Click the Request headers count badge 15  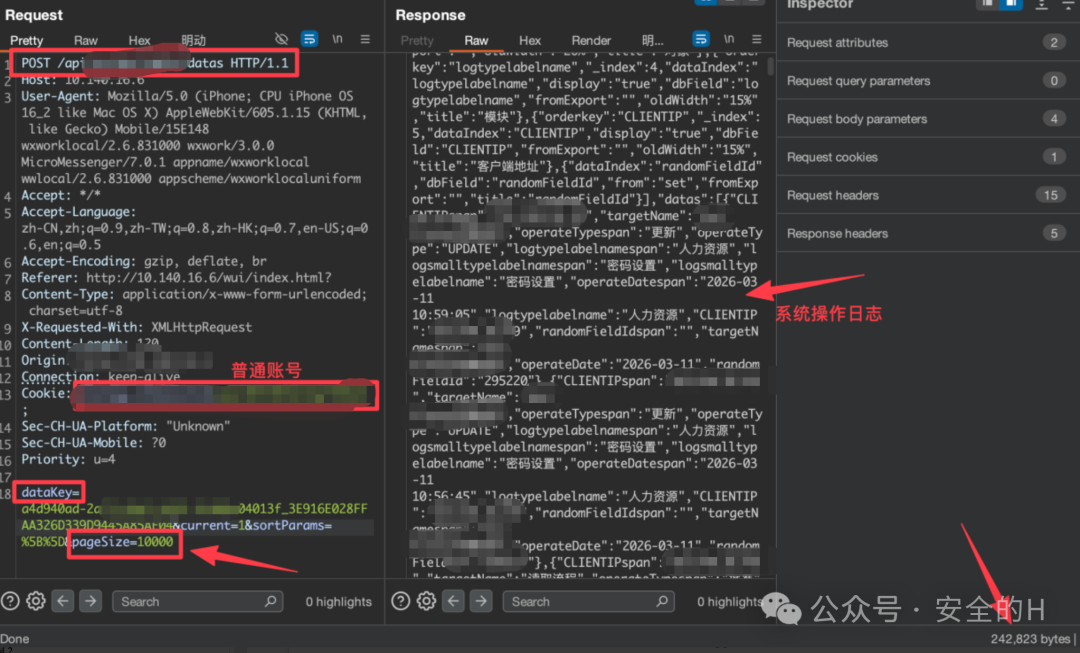tap(1050, 196)
